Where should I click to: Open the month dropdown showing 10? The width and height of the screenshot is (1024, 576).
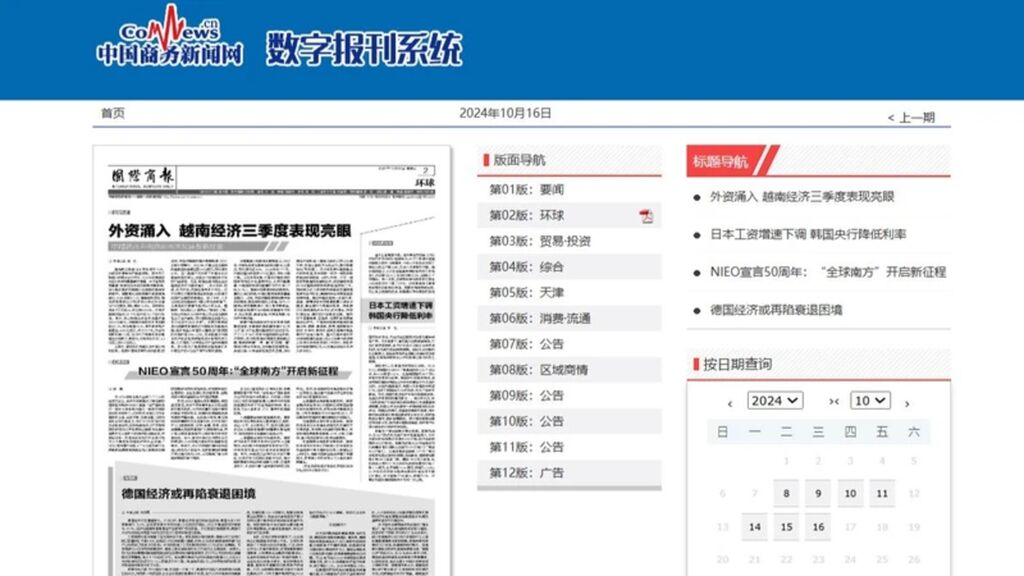tap(869, 401)
